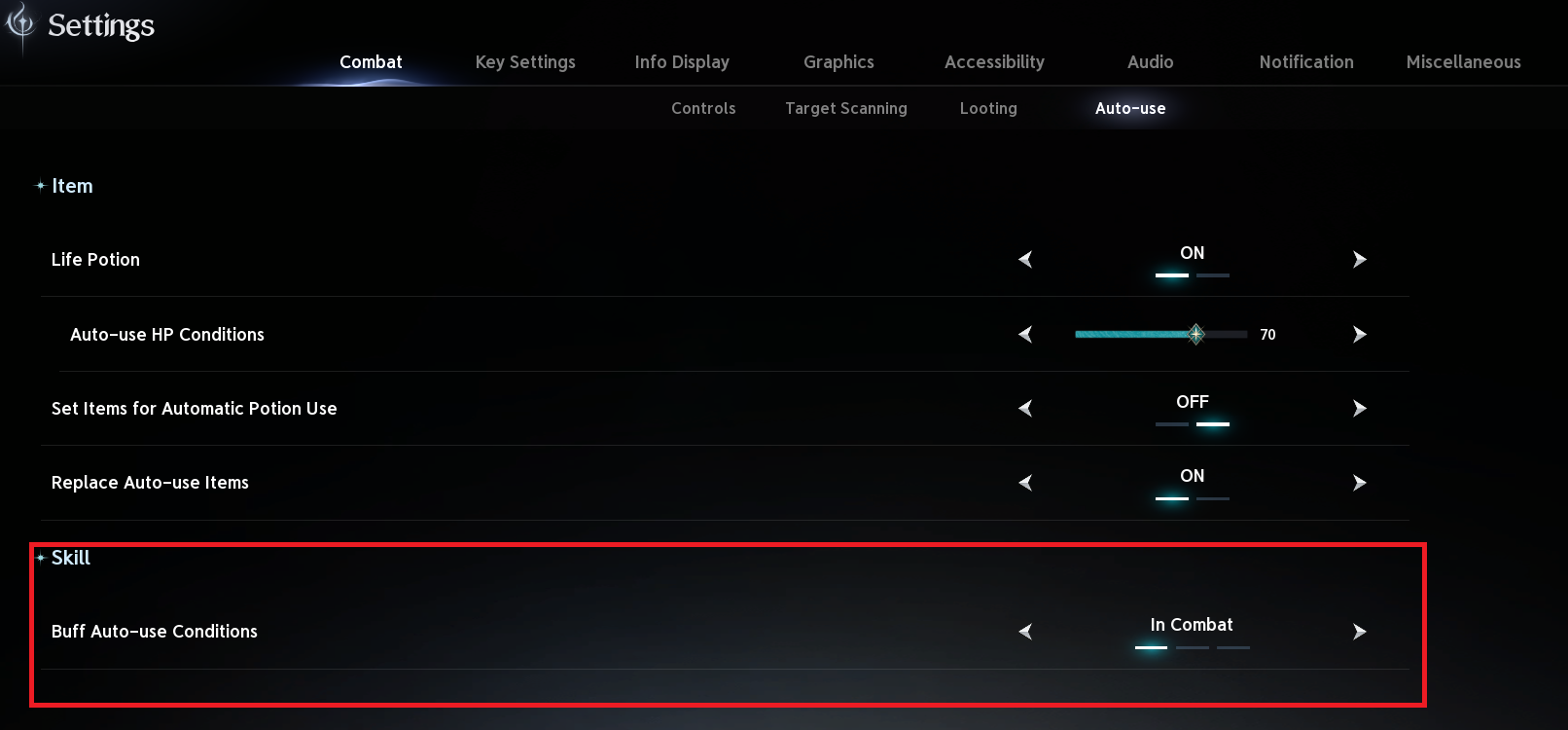The image size is (1568, 730).
Task: Switch to the Audio tab
Action: pos(1151,62)
